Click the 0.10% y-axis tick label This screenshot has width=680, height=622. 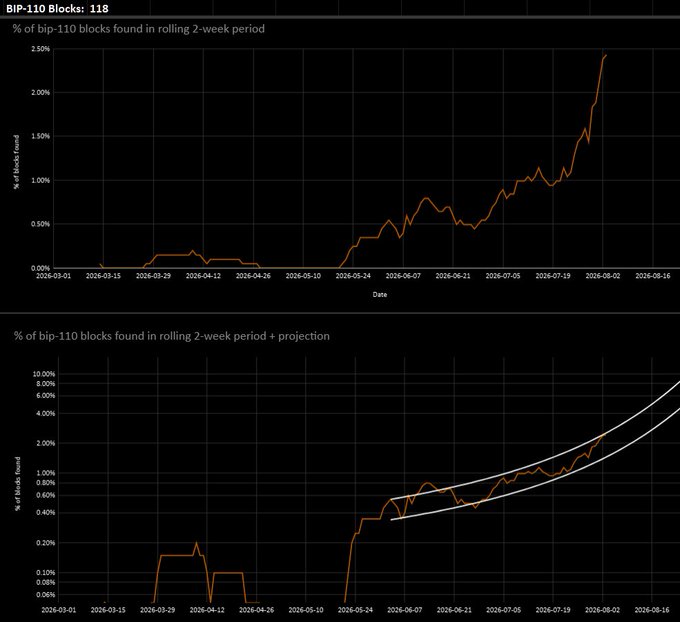coord(46,573)
